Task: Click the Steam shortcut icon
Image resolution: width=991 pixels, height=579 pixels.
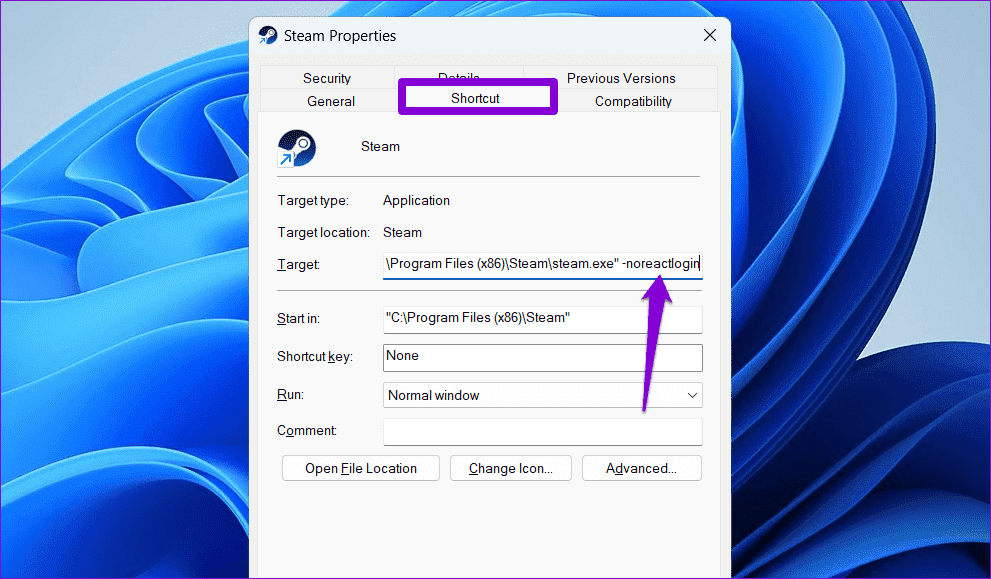Action: [x=296, y=148]
